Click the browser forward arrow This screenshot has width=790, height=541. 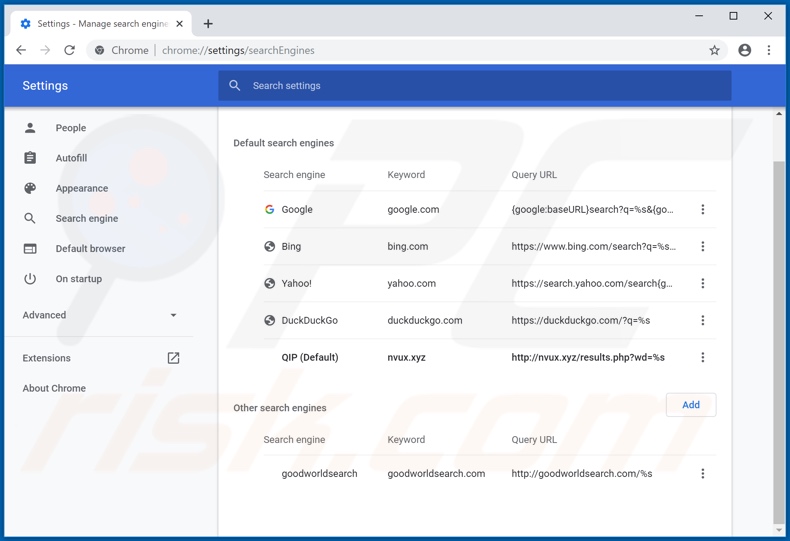(x=45, y=50)
